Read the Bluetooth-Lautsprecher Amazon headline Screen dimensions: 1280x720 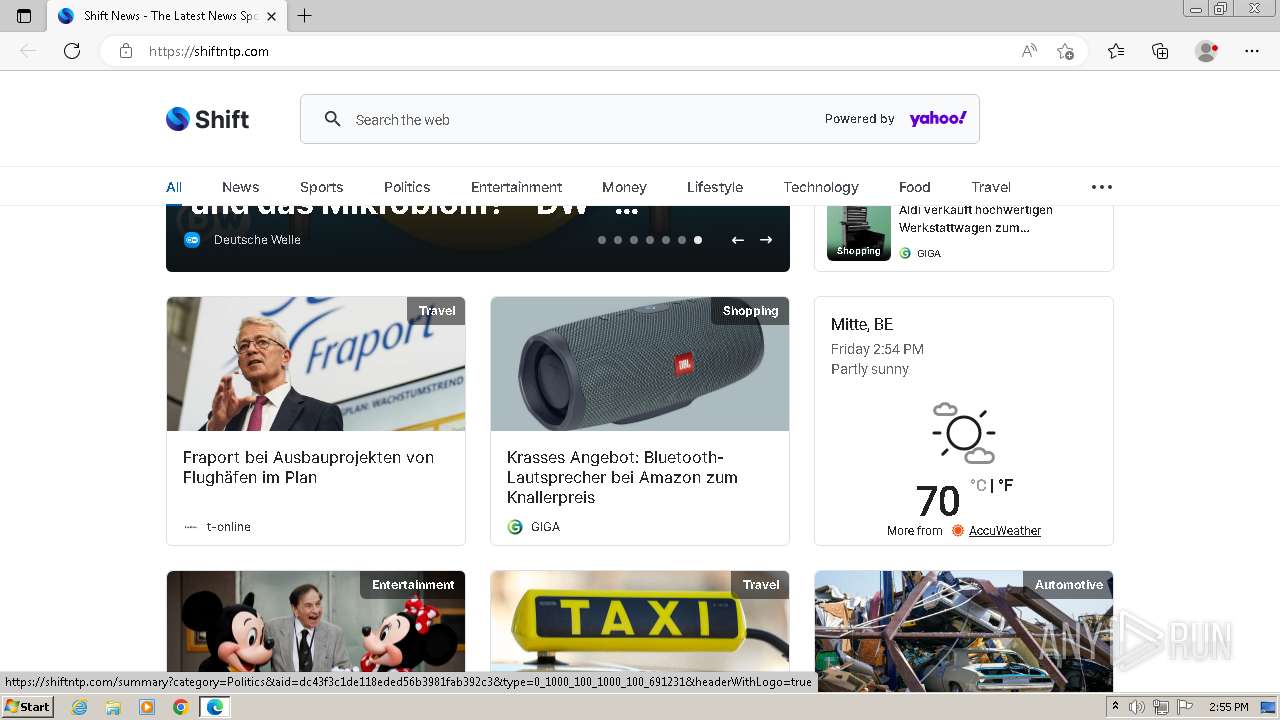pos(622,477)
